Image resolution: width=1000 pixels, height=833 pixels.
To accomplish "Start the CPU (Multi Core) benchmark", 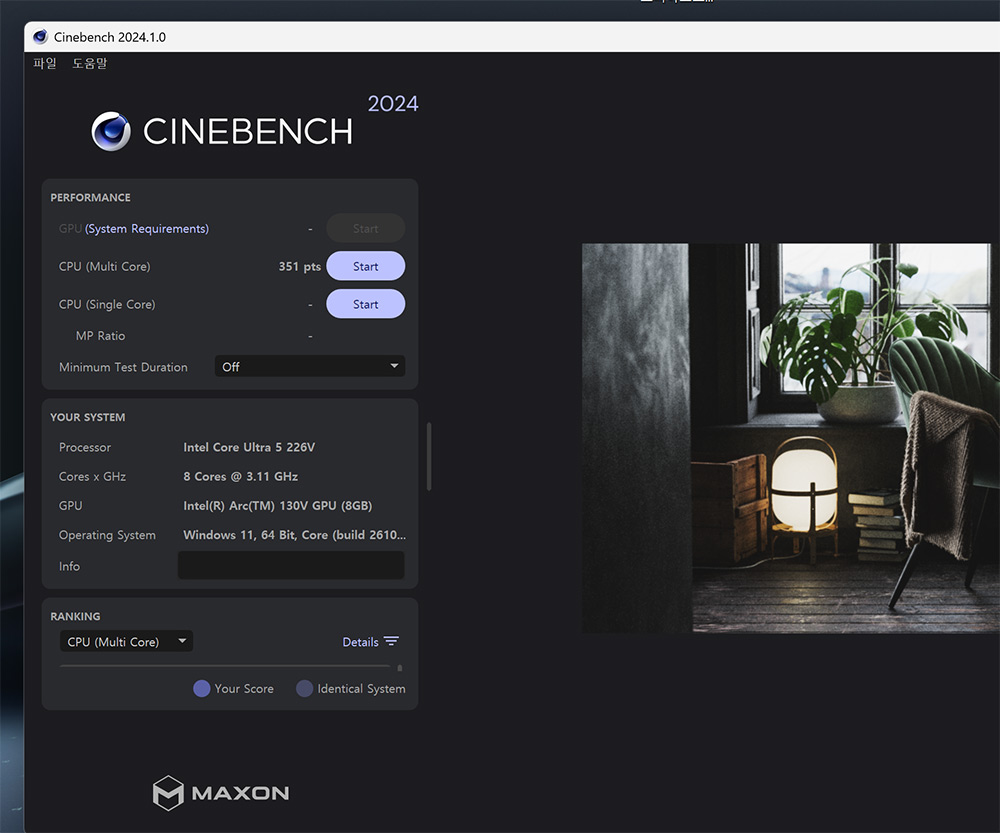I will (x=365, y=266).
